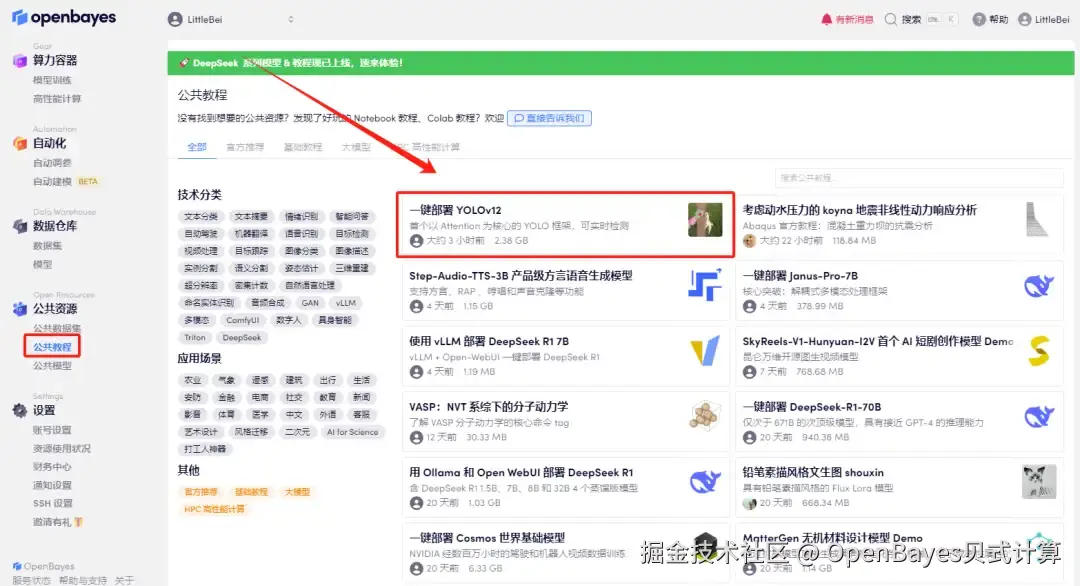This screenshot has height=586, width=1080.
Task: Open SSH 设置 in the sidebar
Action: point(53,503)
